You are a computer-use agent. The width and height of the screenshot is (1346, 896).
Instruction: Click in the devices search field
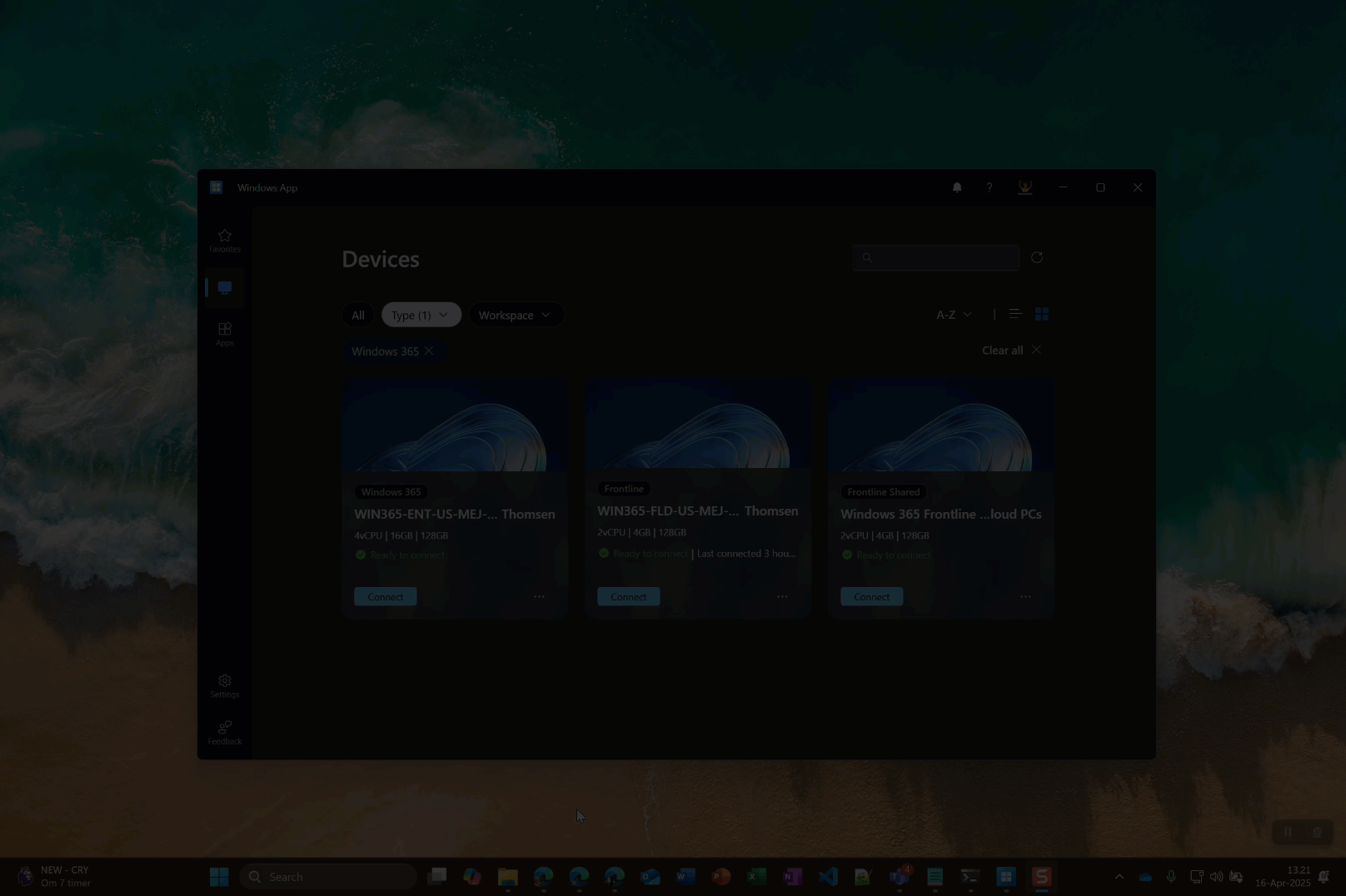click(935, 257)
